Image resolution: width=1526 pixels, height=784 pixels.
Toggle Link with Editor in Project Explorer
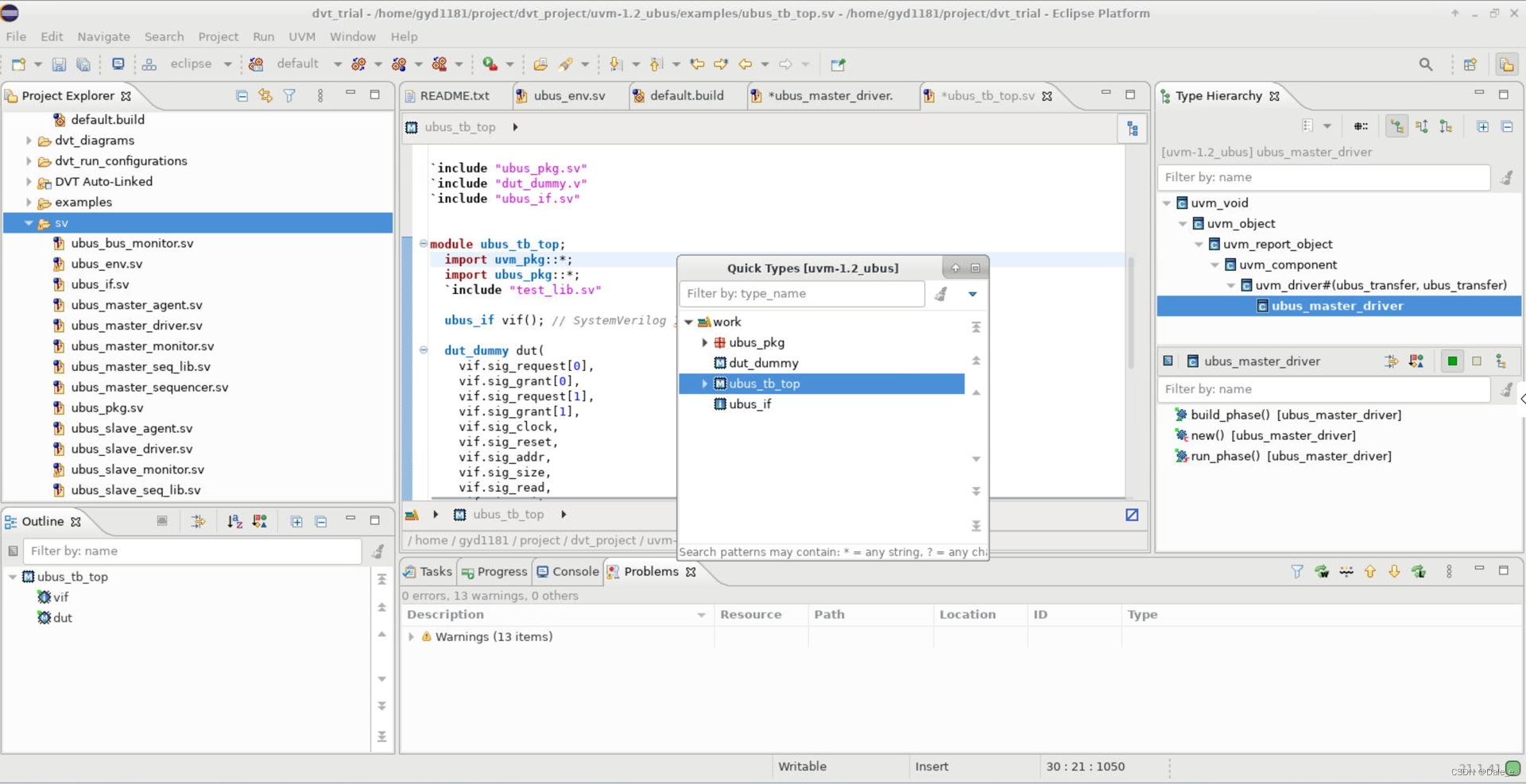click(x=265, y=95)
